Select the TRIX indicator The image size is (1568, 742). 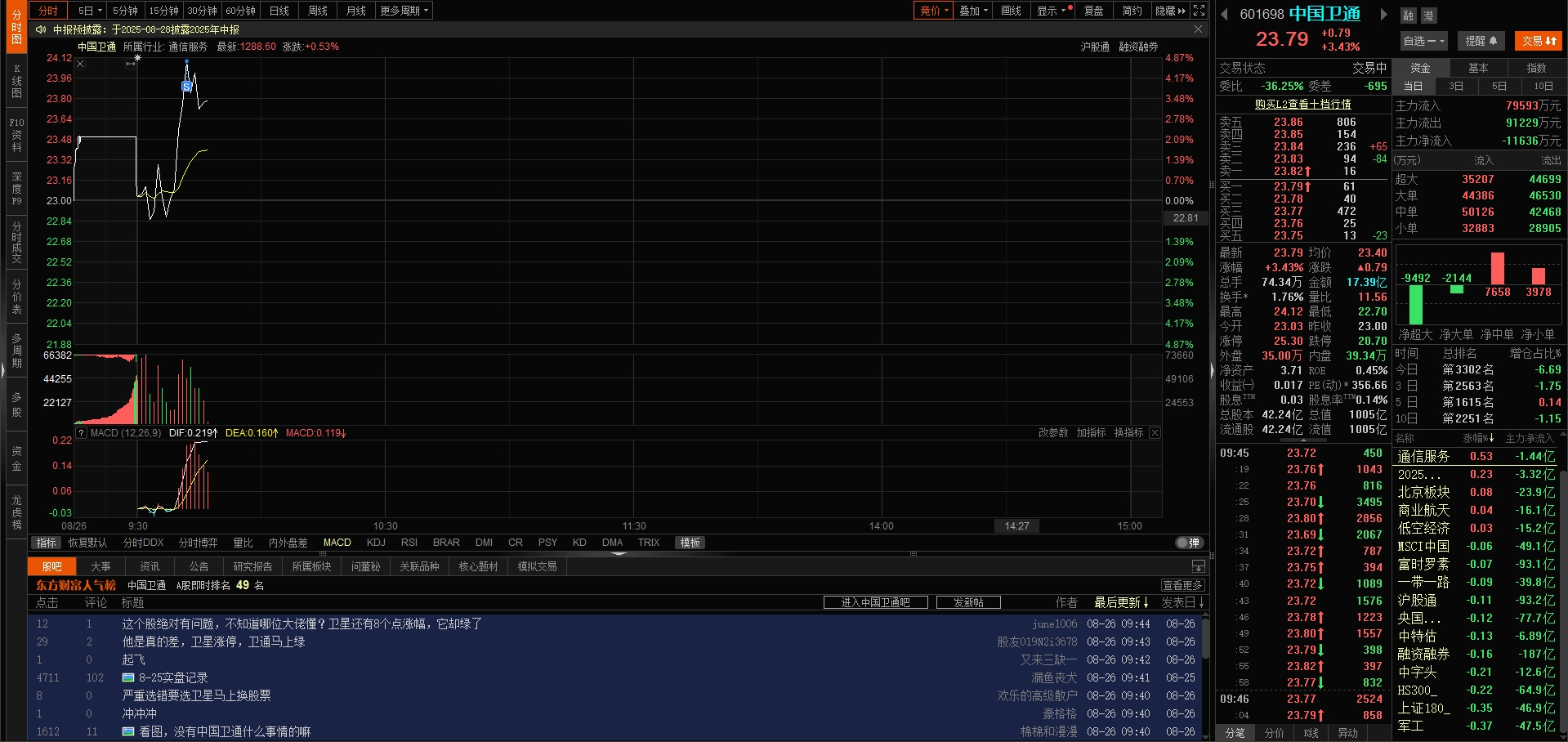click(x=649, y=543)
